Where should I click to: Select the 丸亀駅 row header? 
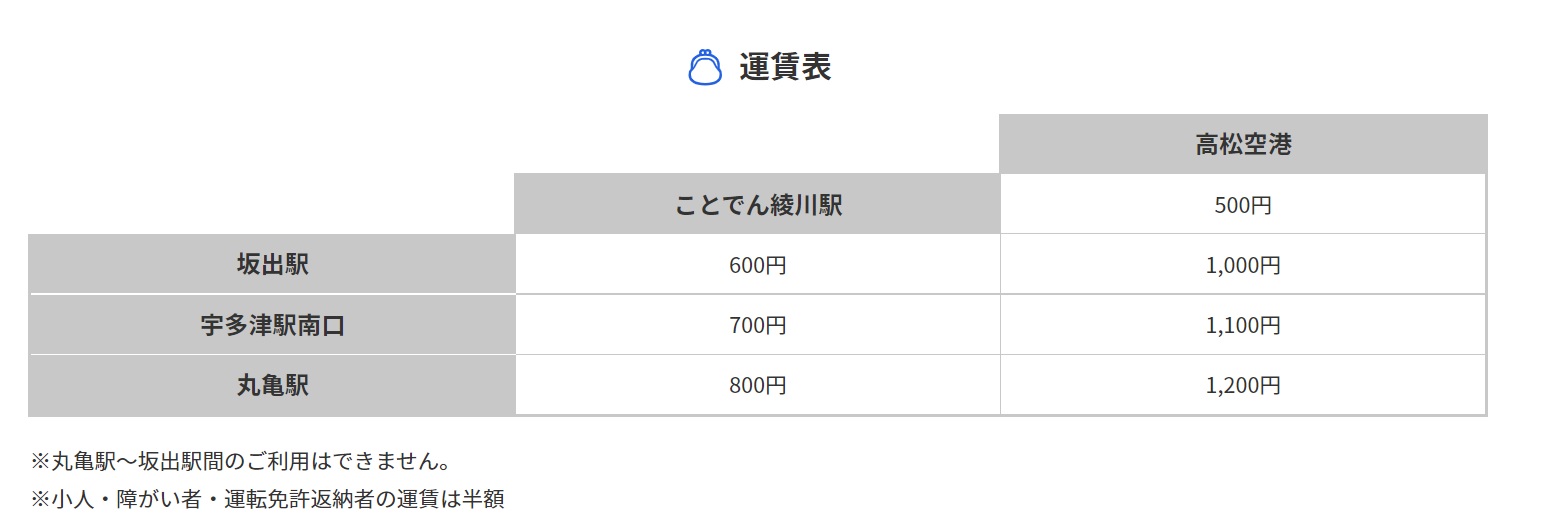click(x=272, y=385)
